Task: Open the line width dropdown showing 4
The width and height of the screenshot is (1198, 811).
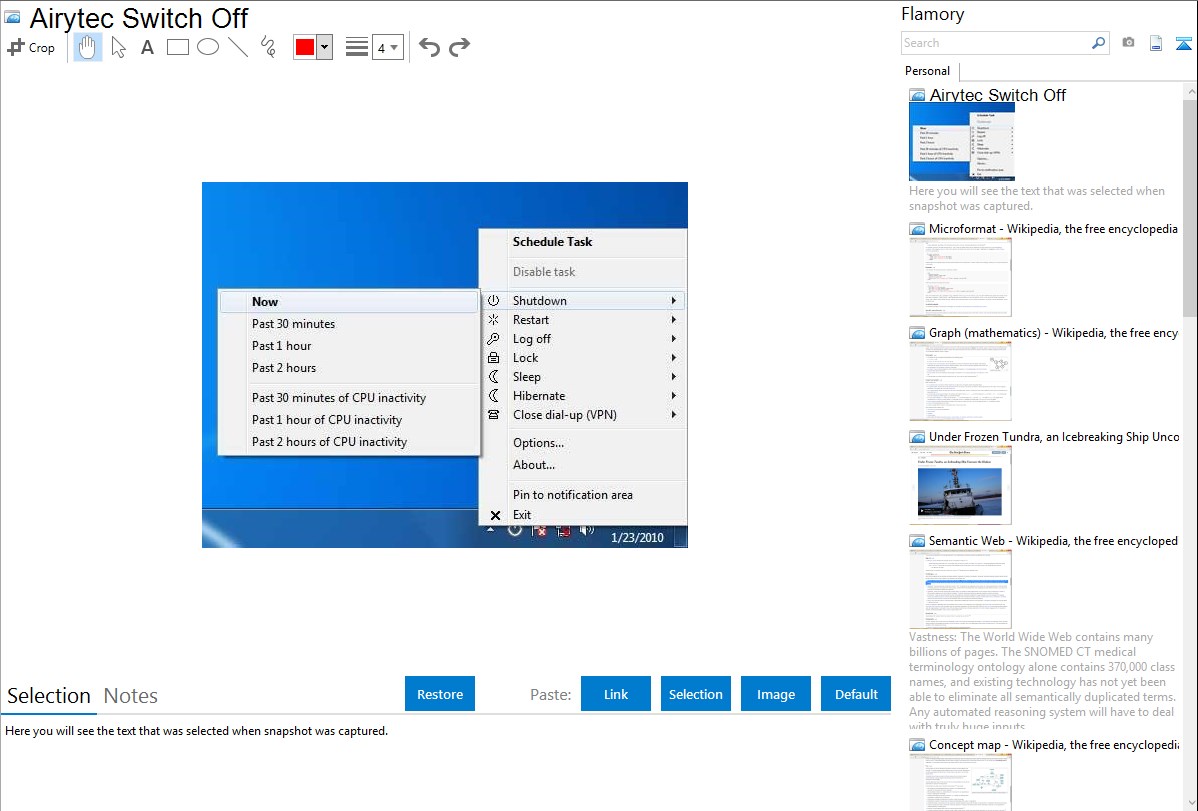Action: click(x=387, y=47)
